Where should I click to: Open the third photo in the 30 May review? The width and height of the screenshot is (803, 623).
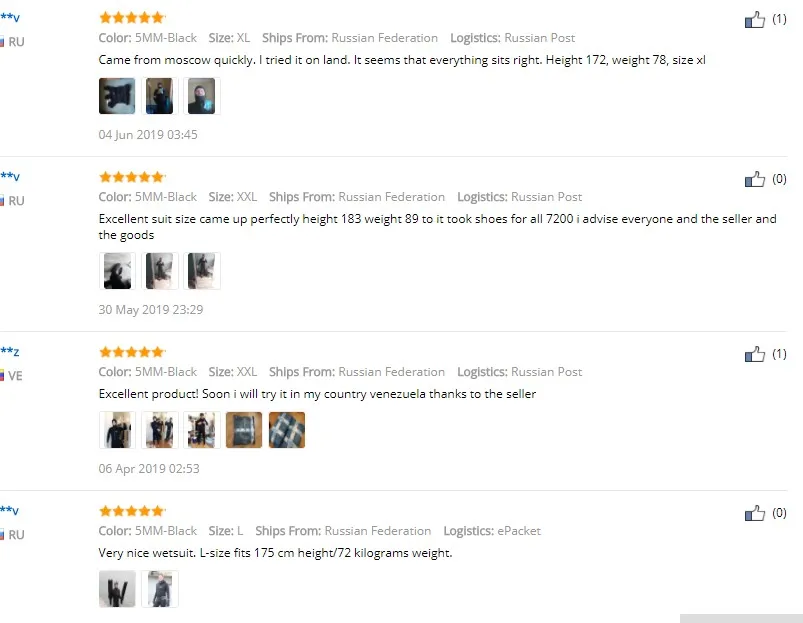click(x=201, y=271)
